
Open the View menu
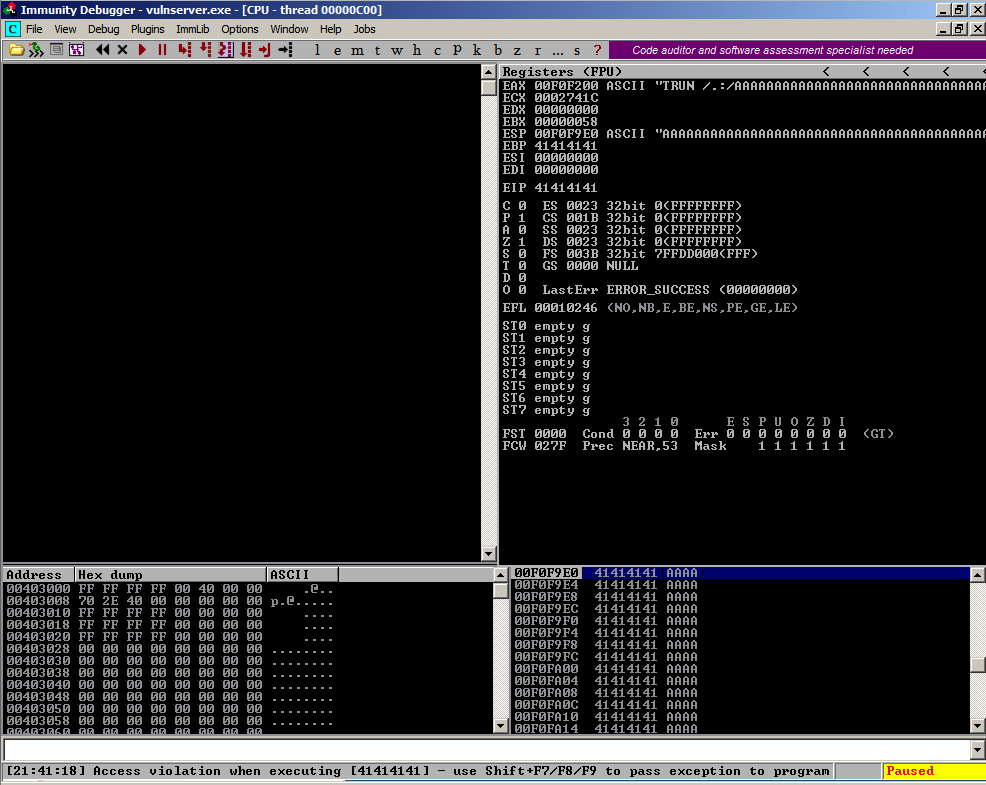pyautogui.click(x=65, y=29)
